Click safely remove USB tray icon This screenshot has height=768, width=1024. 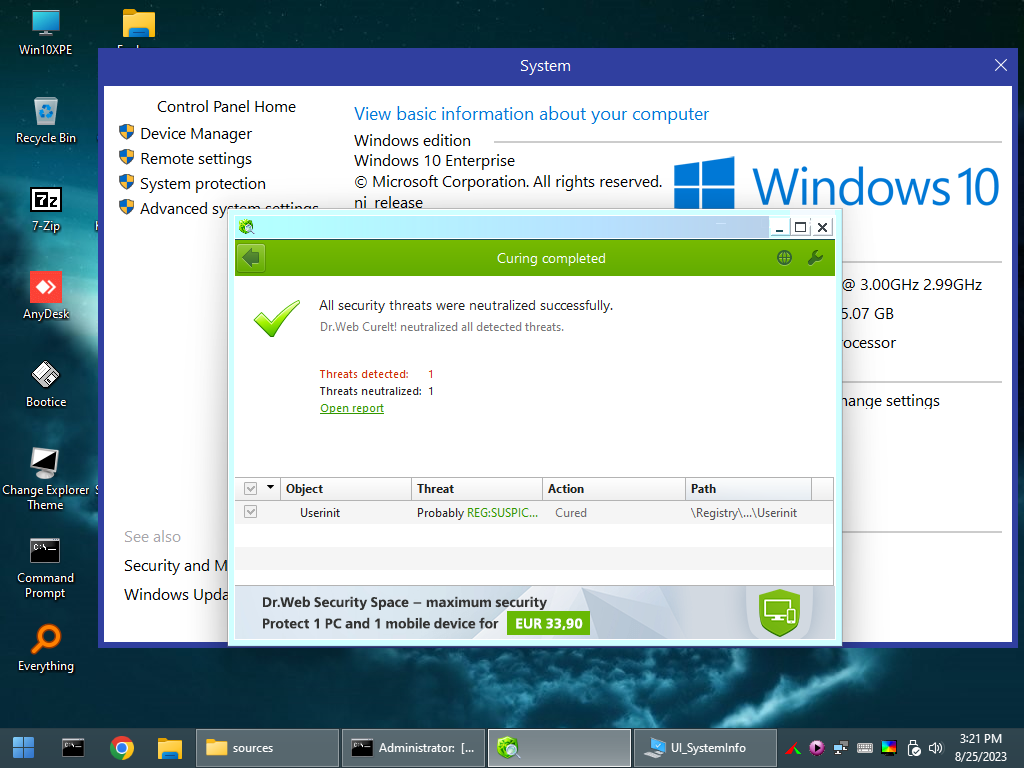click(914, 748)
